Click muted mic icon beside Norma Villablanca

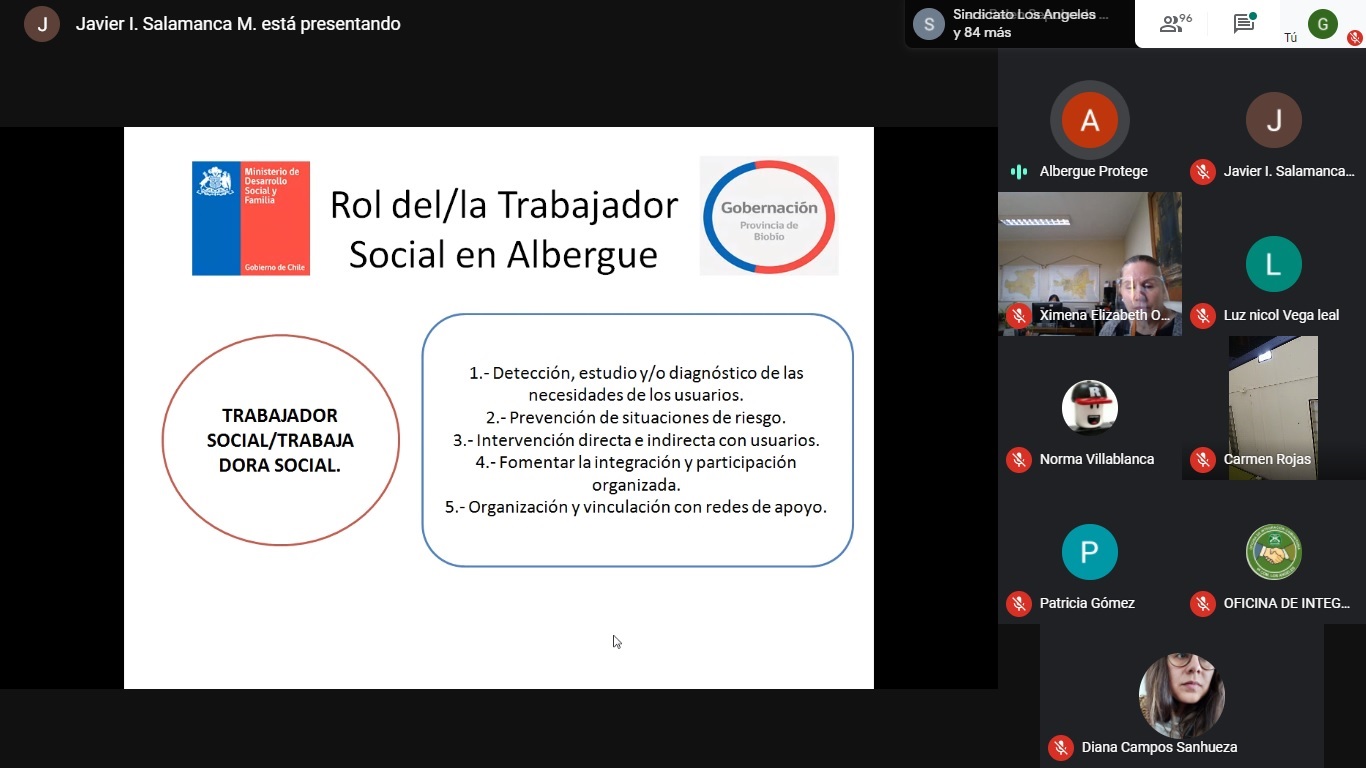[x=1018, y=459]
